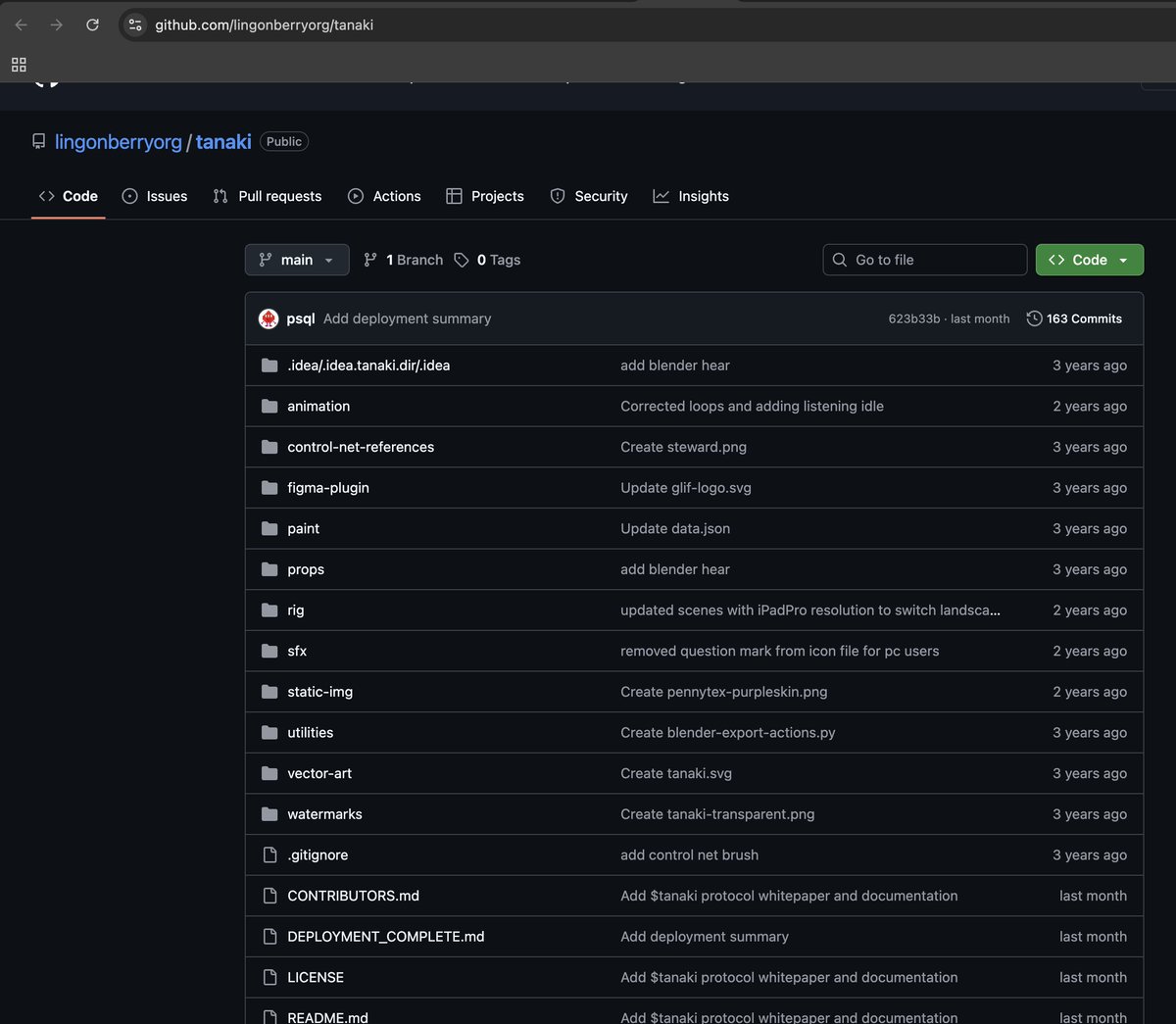Open the apps grid icon in bookmarks bar
The image size is (1176, 1024).
(x=19, y=65)
